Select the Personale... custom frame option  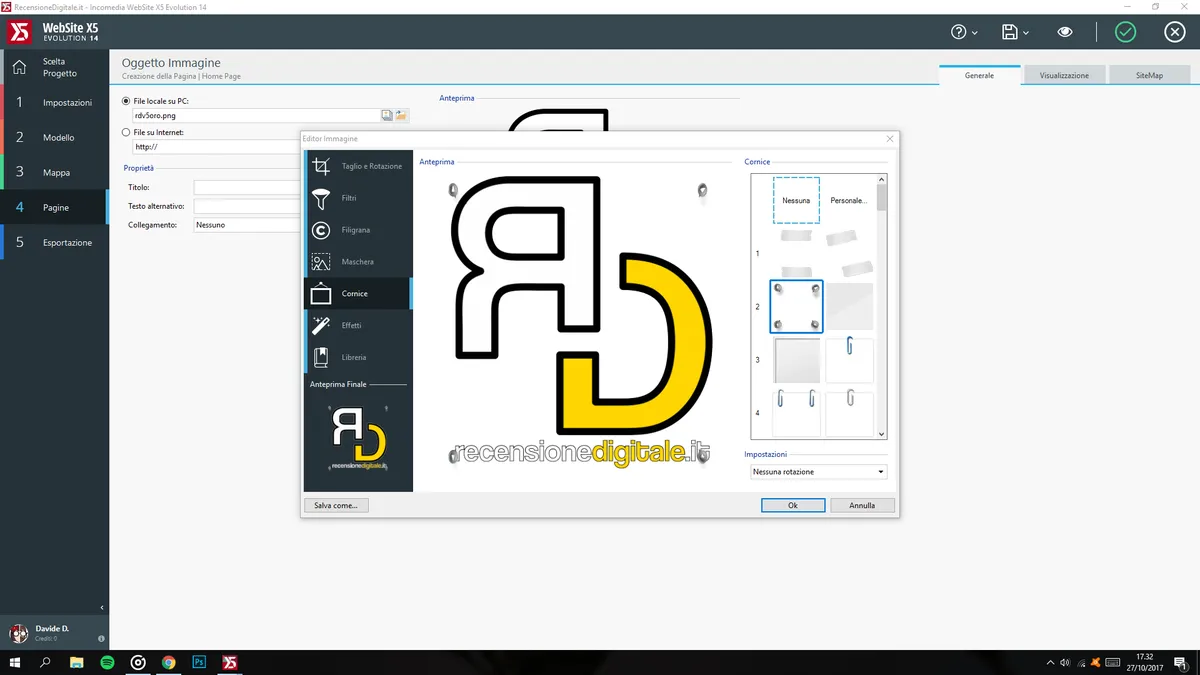tap(849, 200)
